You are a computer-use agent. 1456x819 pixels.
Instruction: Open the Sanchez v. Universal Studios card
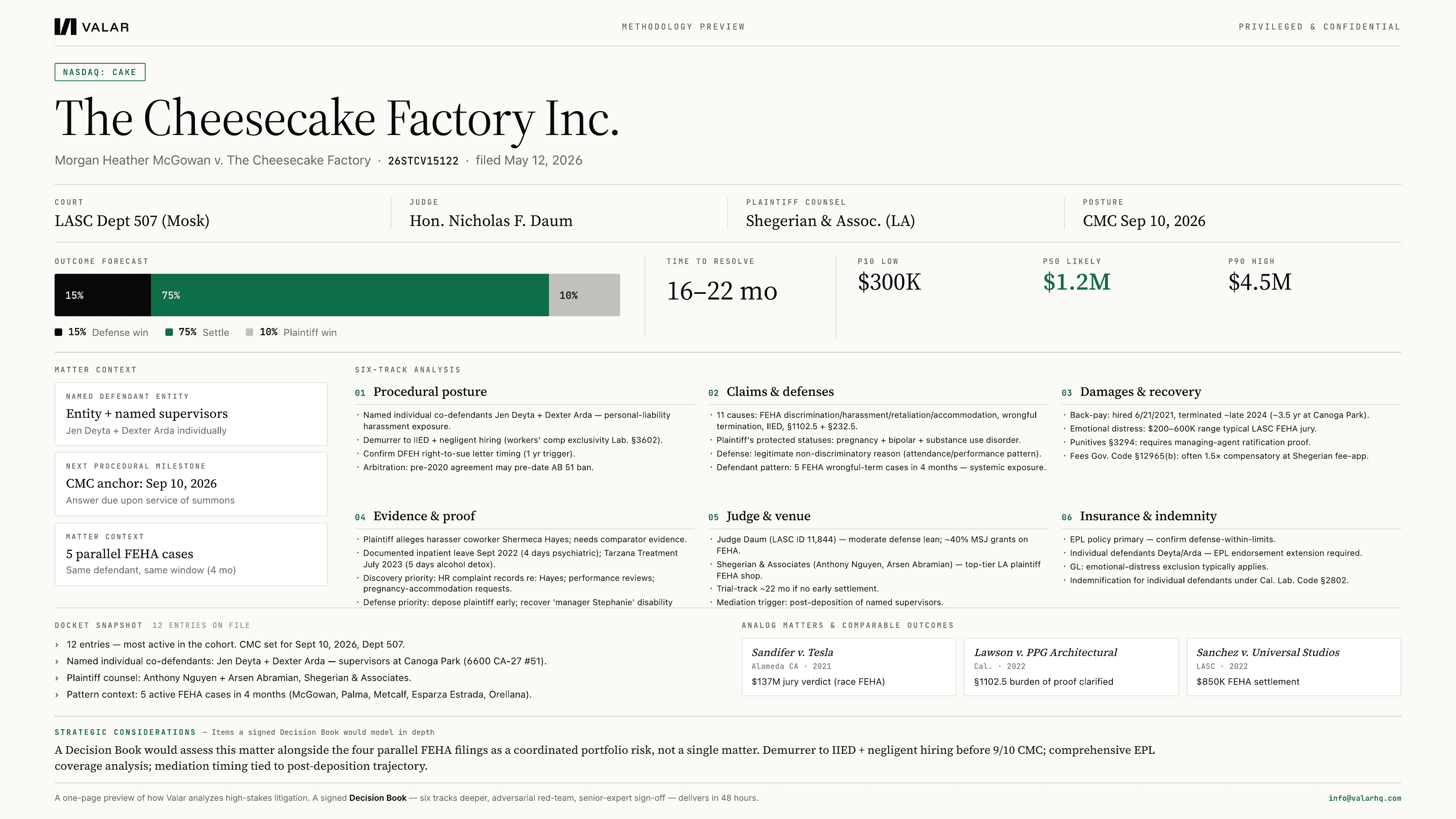pyautogui.click(x=1294, y=667)
